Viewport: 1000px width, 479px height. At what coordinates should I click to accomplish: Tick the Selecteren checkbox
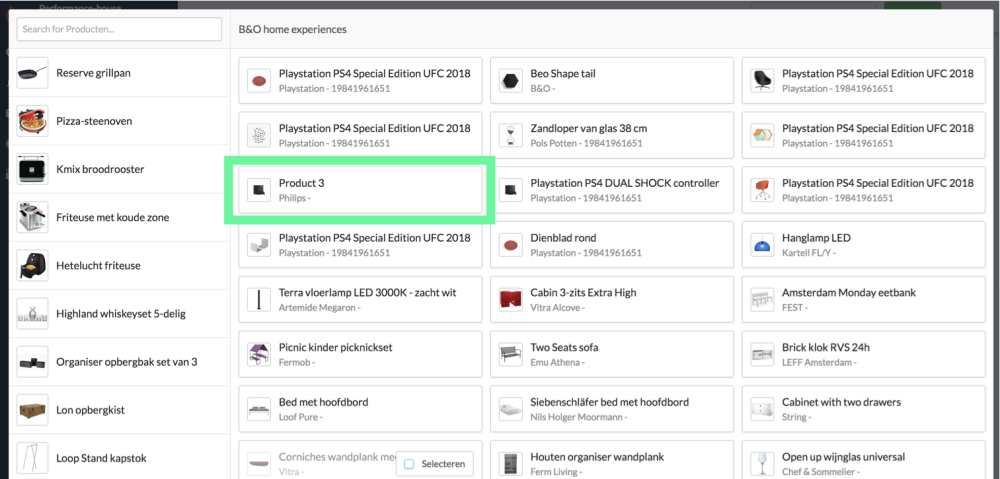coord(409,464)
